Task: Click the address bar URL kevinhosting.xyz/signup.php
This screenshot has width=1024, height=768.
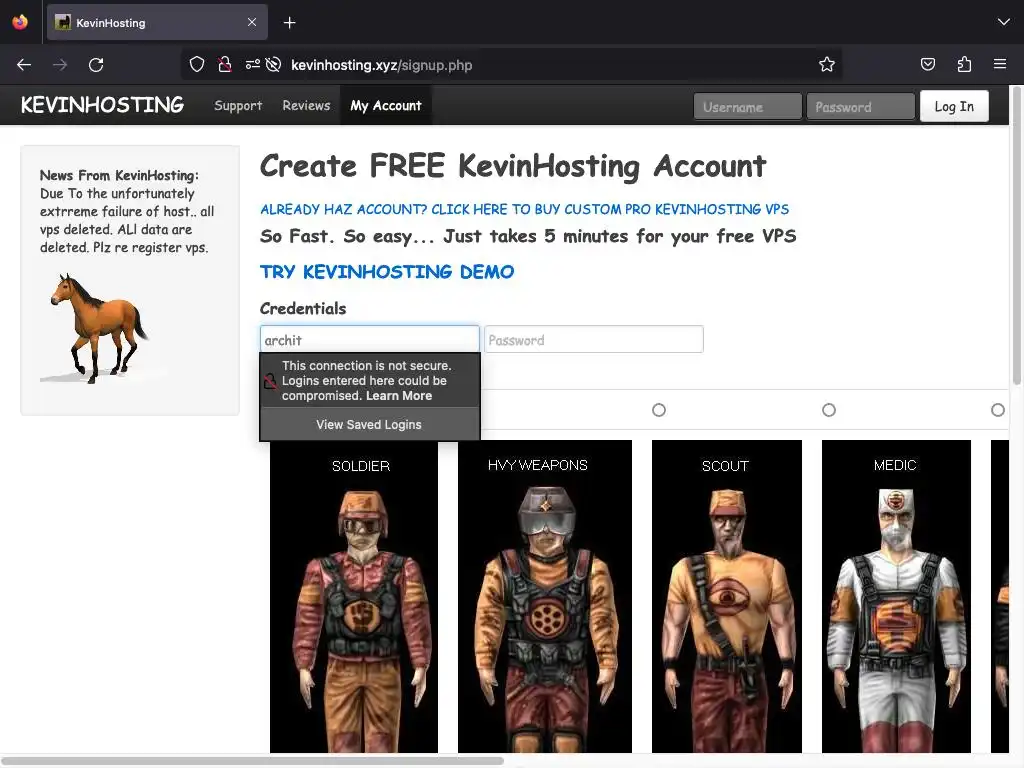Action: 381,65
